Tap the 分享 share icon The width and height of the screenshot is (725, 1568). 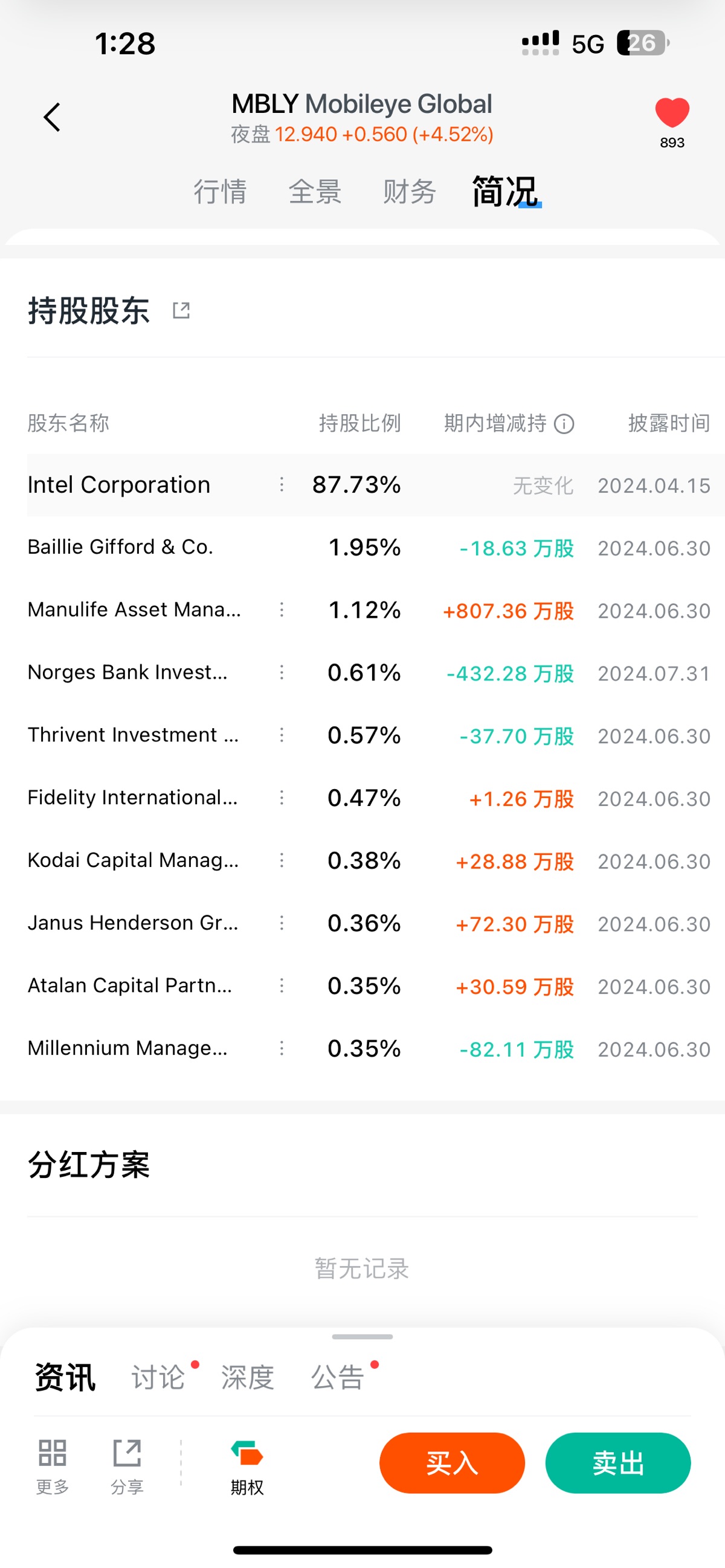127,1453
